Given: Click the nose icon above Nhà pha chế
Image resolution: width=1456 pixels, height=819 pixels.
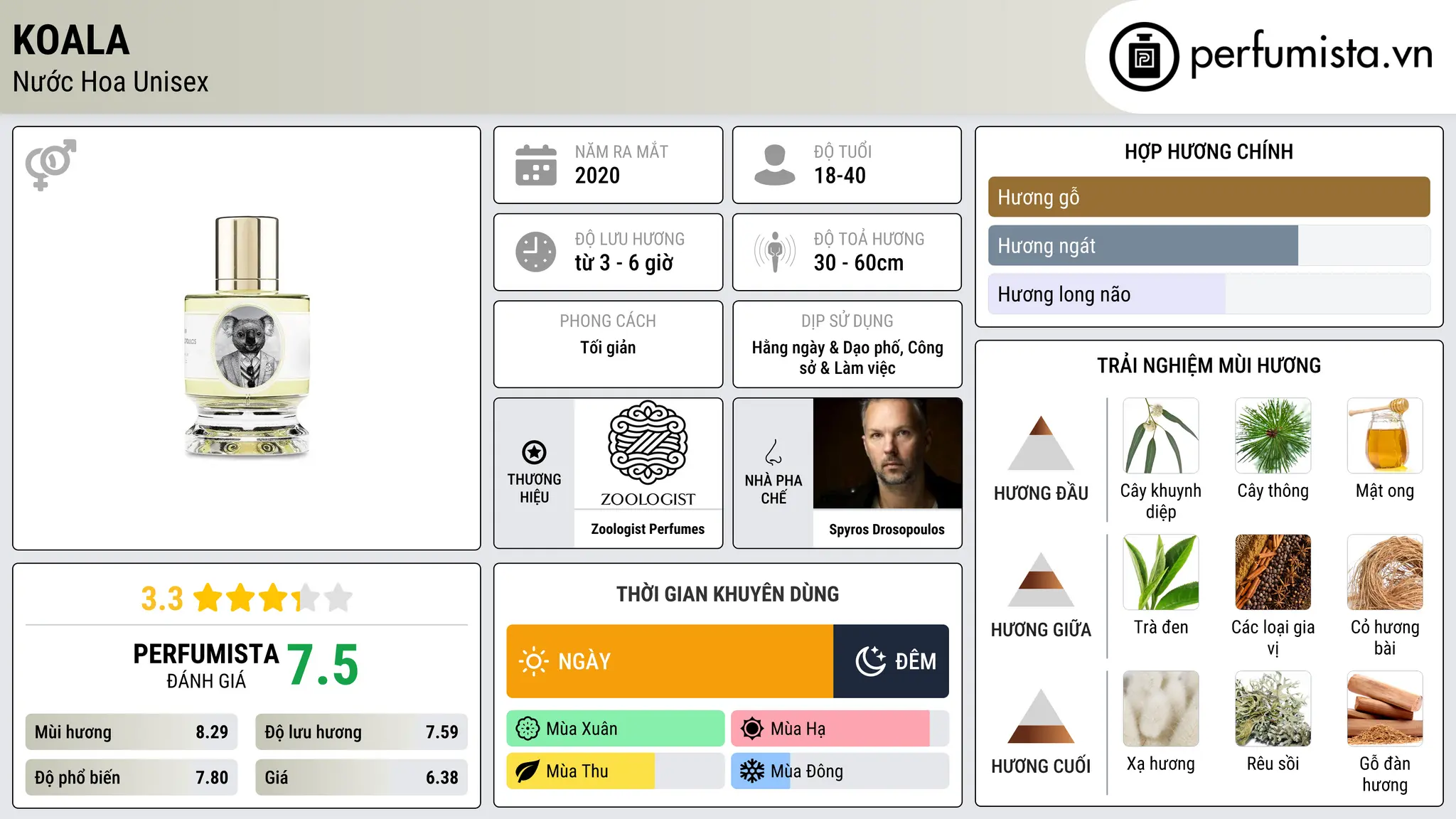Looking at the screenshot, I should (x=773, y=452).
